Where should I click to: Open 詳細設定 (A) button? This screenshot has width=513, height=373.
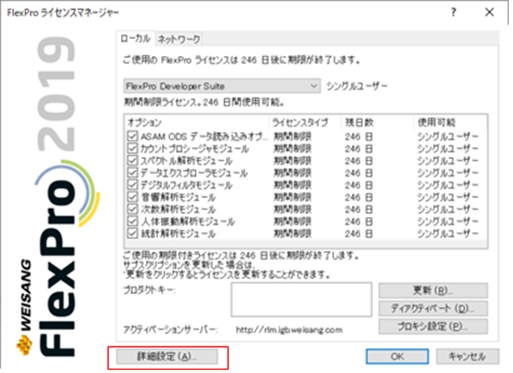pos(167,356)
